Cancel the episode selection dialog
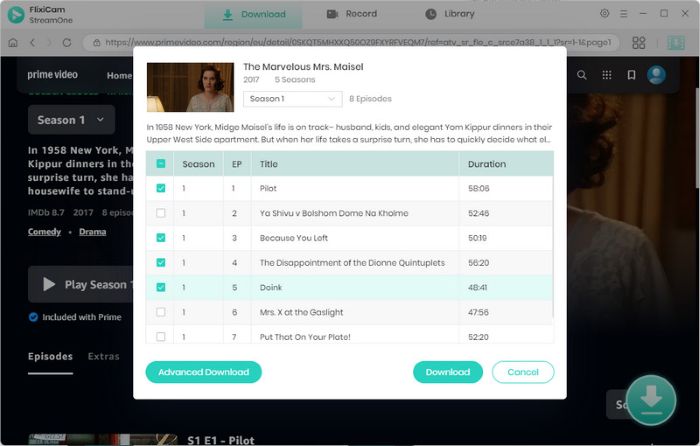 (x=523, y=372)
